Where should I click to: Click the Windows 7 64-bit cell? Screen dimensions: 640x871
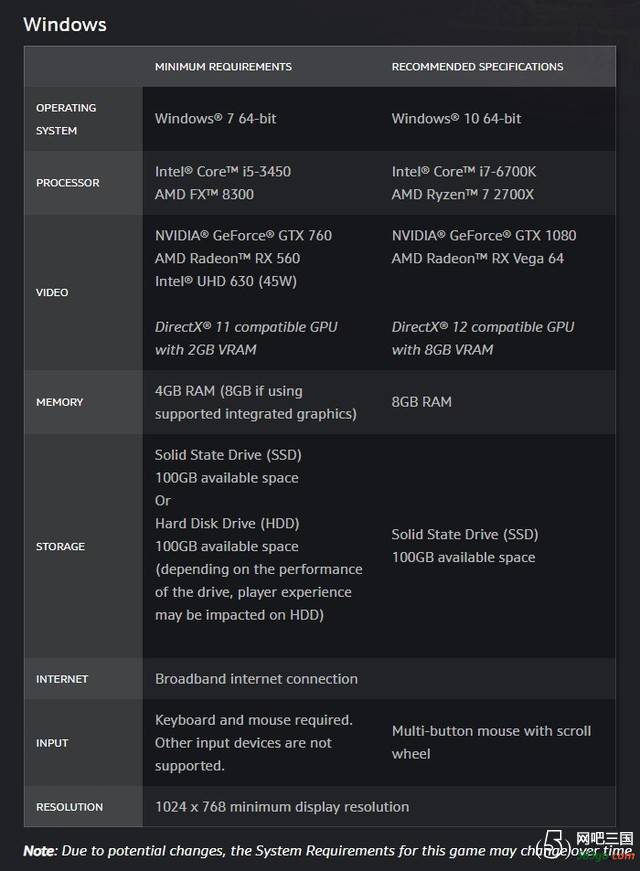click(216, 118)
